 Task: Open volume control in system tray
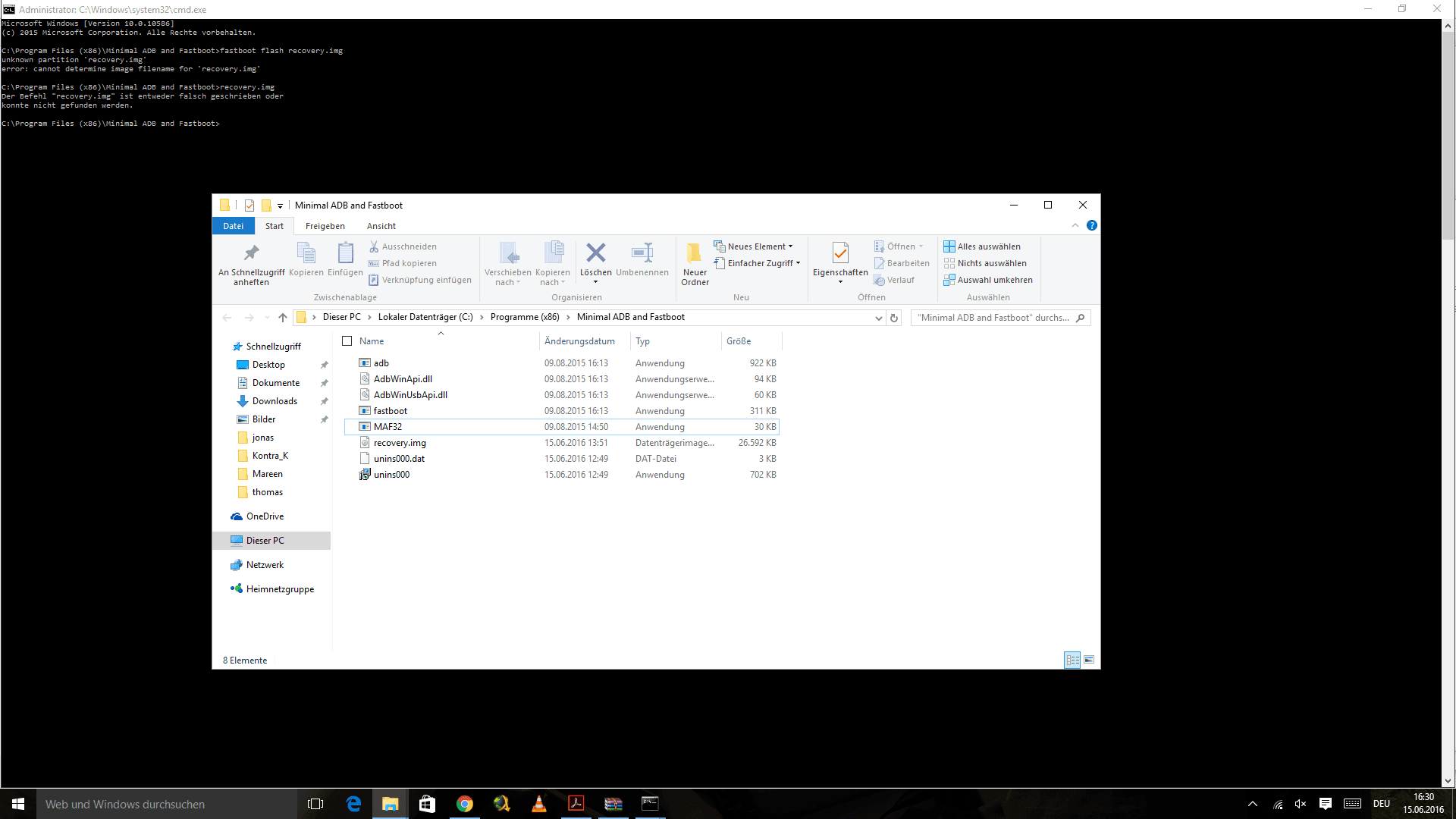click(x=1301, y=804)
